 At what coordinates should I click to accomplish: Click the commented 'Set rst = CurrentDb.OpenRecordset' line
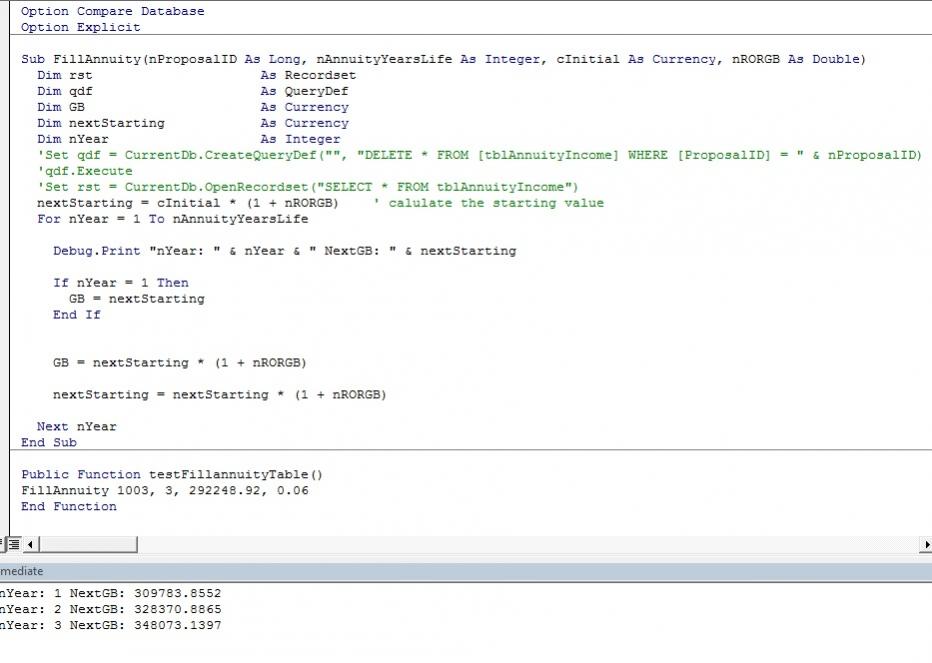coord(307,187)
